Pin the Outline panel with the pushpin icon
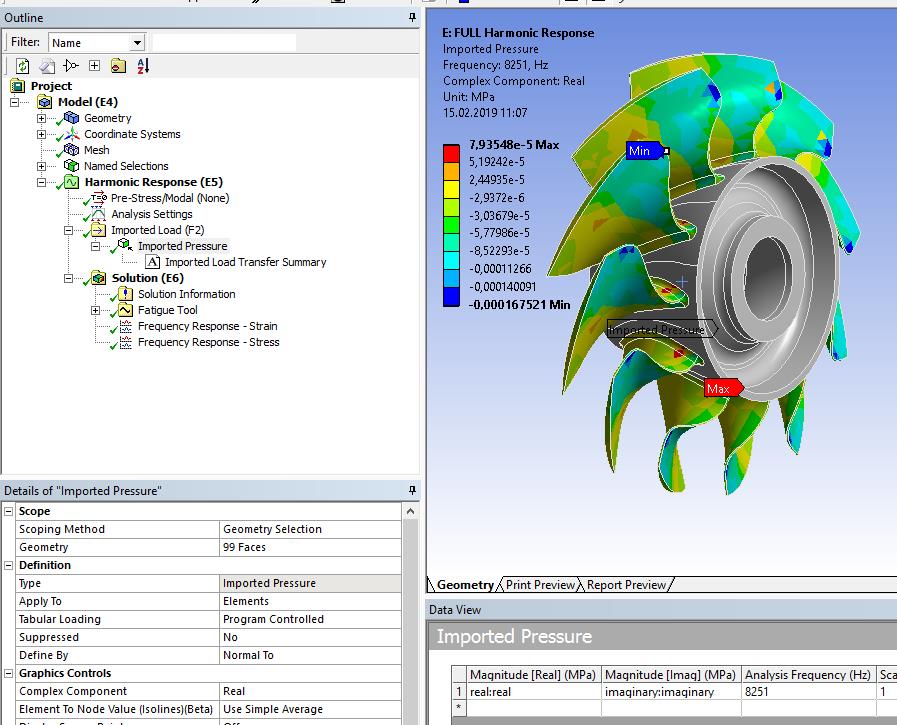The width and height of the screenshot is (897, 725). (x=412, y=18)
